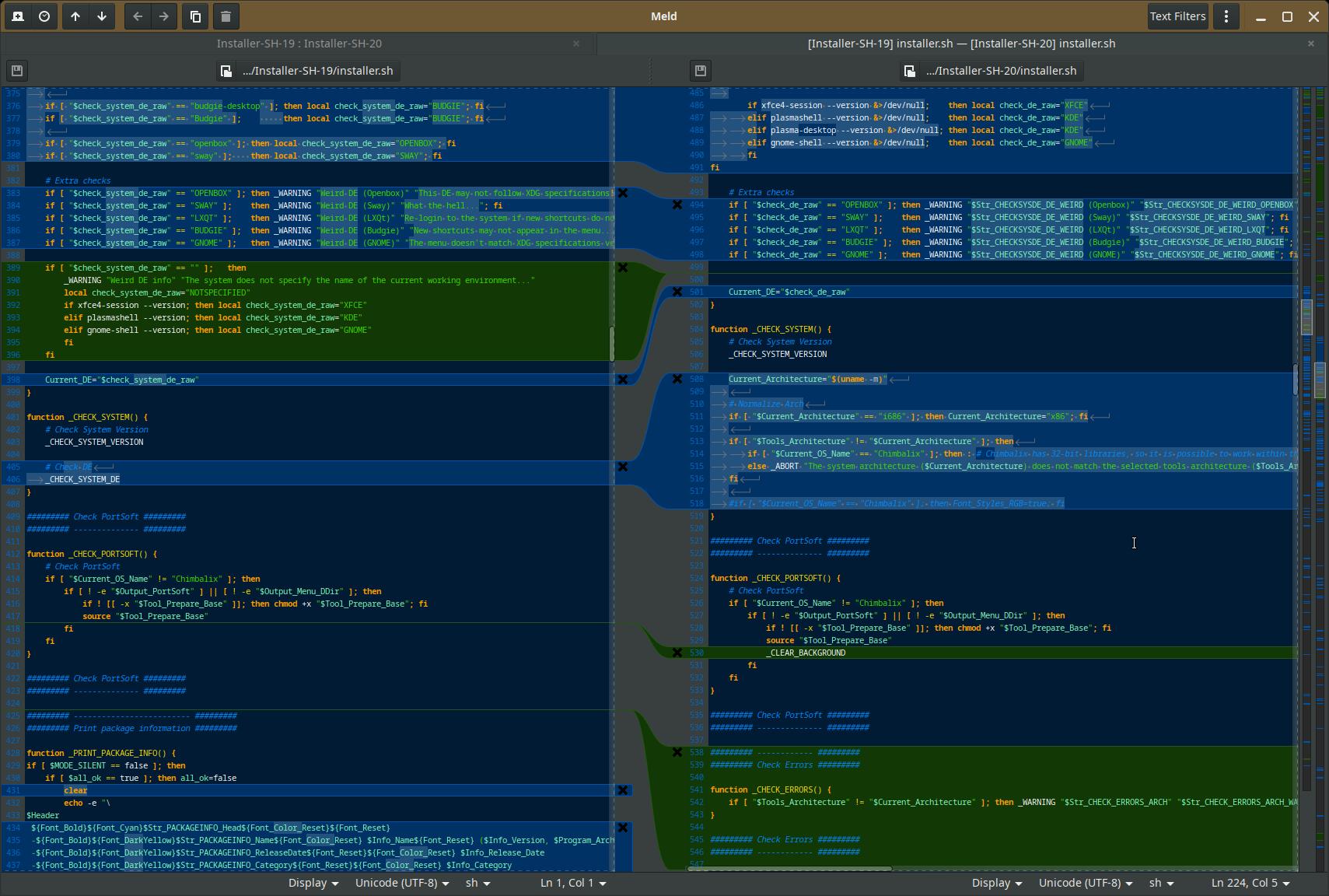
Task: Open left pane sh syntax dropdown
Action: (x=477, y=883)
